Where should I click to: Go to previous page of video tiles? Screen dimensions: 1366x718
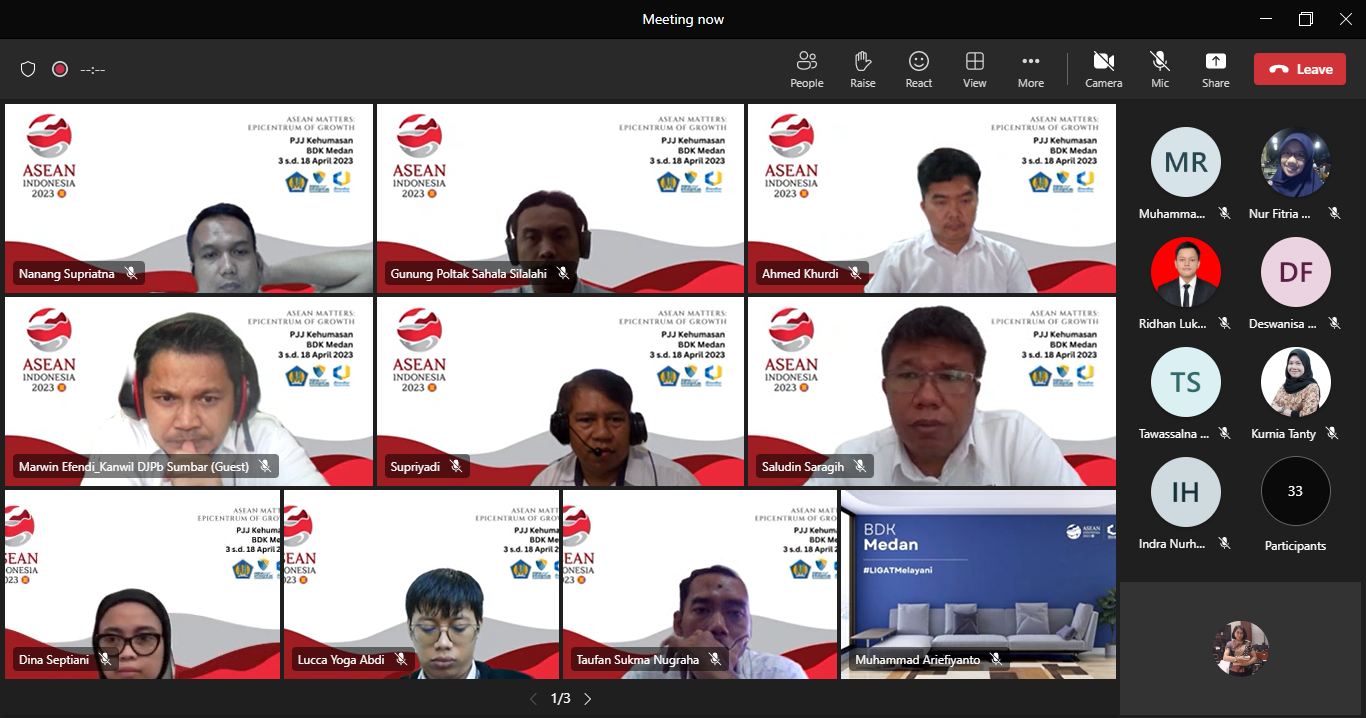(533, 699)
